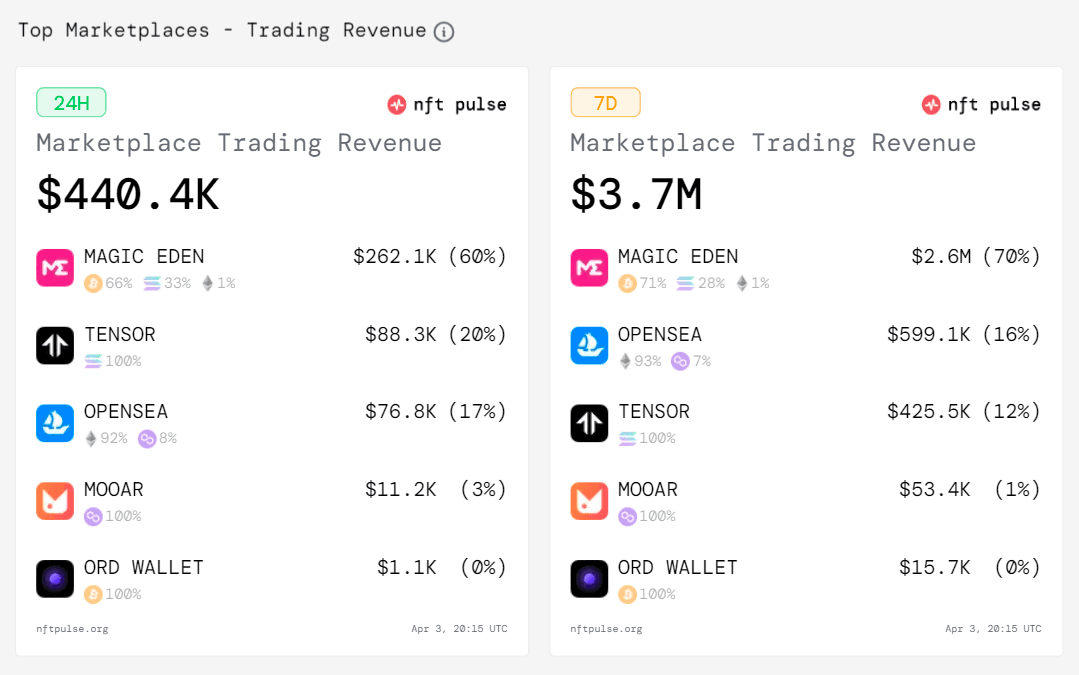Image resolution: width=1079 pixels, height=675 pixels.
Task: Click nft pulse logo in 24H card
Action: coord(447,105)
